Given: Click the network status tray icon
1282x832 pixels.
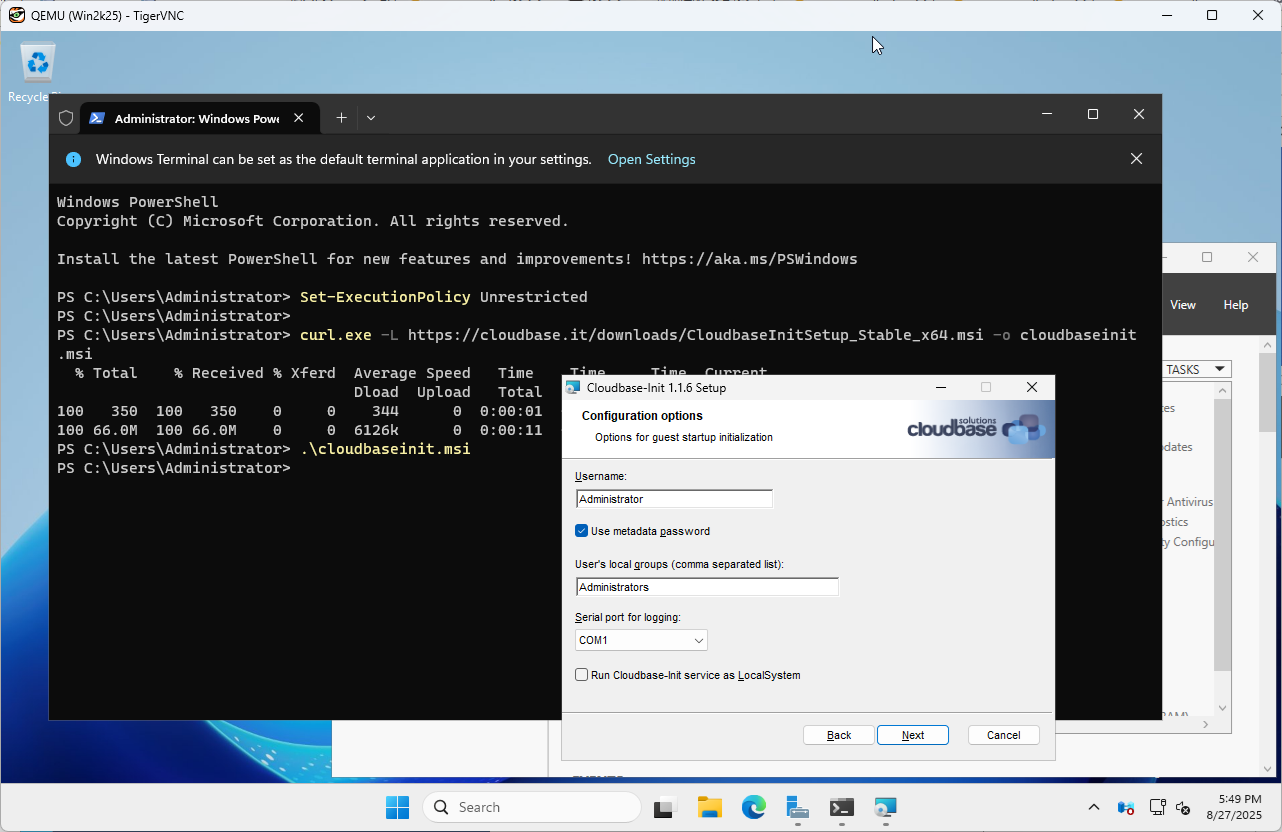Looking at the screenshot, I should click(1157, 807).
